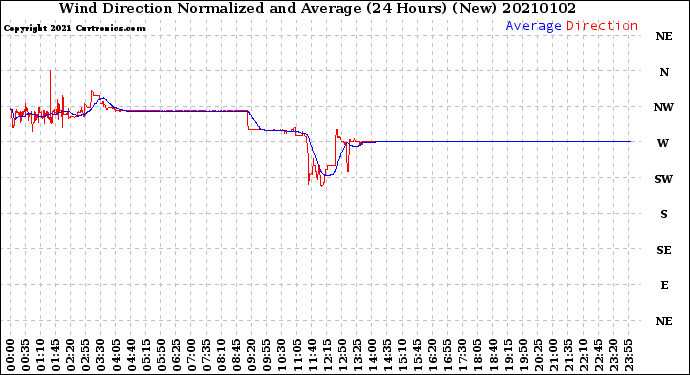The width and height of the screenshot is (690, 375).
Task: Click the 15:45 time axis label
Action: pos(418,355)
